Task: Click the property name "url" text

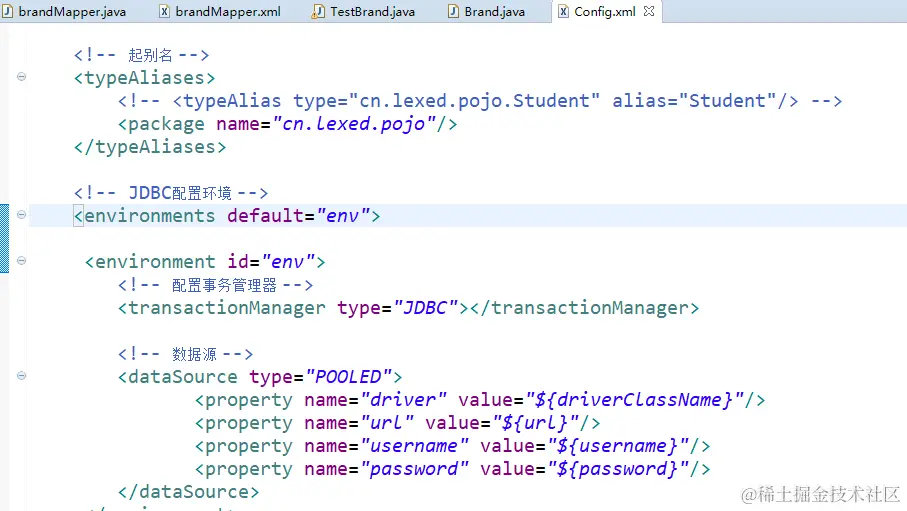Action: (x=387, y=423)
